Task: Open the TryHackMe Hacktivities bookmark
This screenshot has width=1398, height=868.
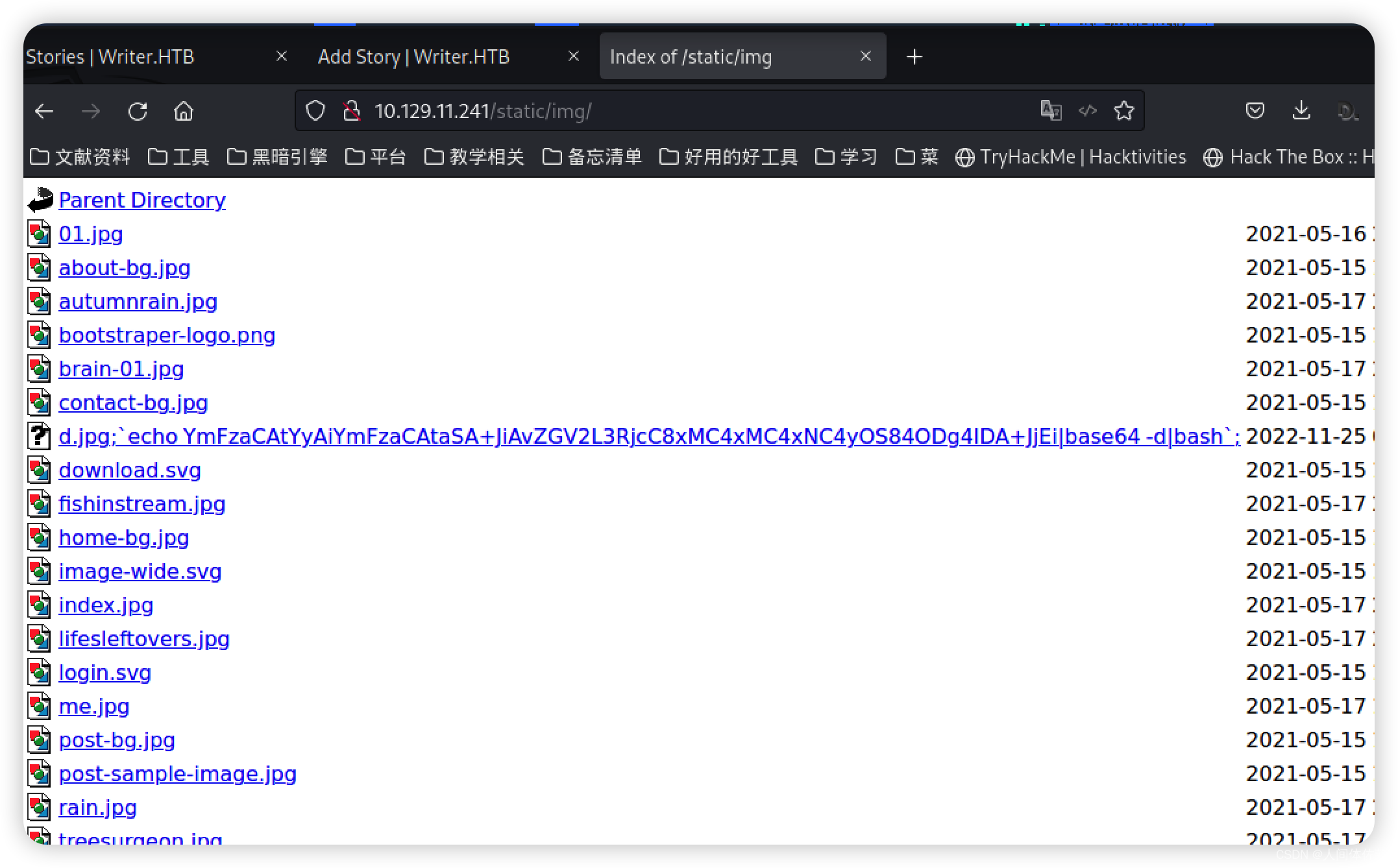Action: [x=1071, y=157]
